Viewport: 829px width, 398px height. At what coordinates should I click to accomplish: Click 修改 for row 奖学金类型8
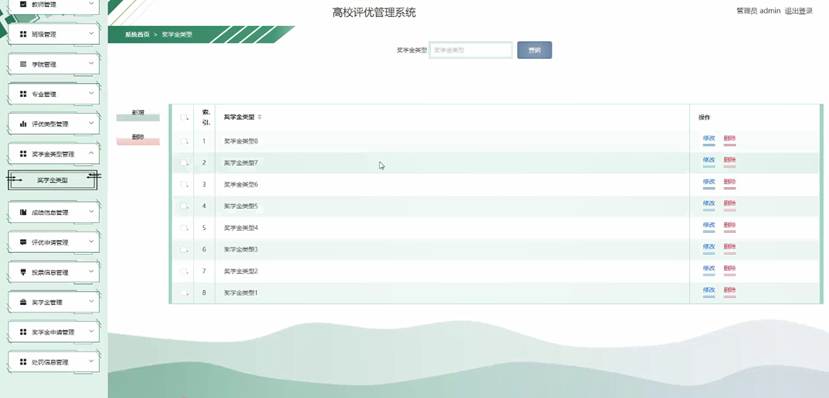[708, 139]
